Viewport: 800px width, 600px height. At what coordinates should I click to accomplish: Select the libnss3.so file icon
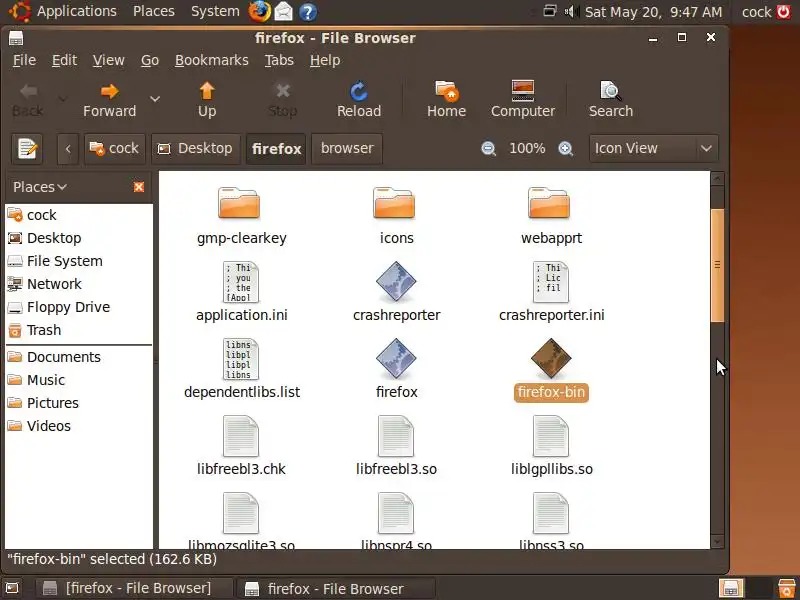tap(551, 513)
